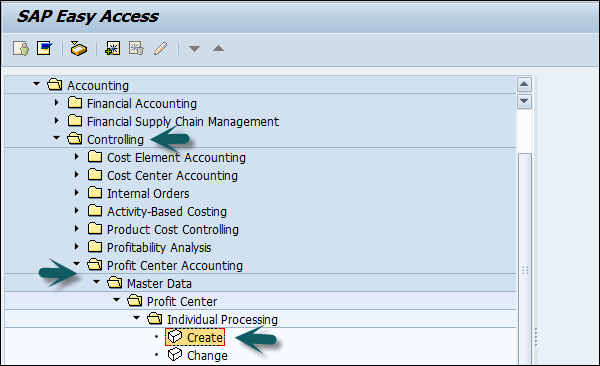The width and height of the screenshot is (600, 366).
Task: Expand the Internal Orders node
Action: click(x=77, y=193)
